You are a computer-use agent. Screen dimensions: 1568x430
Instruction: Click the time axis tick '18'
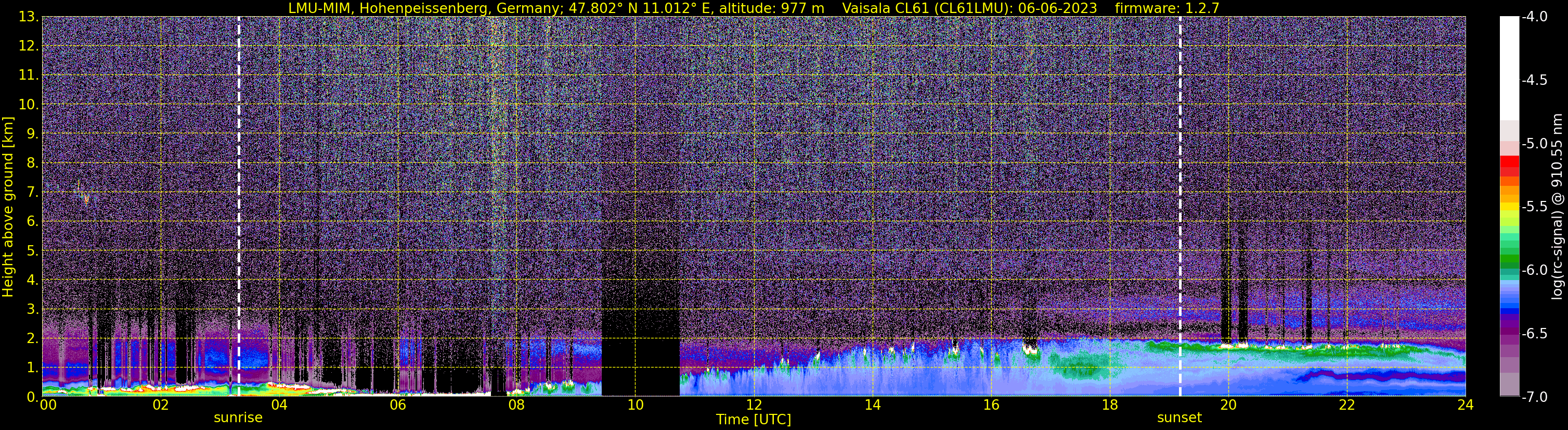tap(1110, 405)
